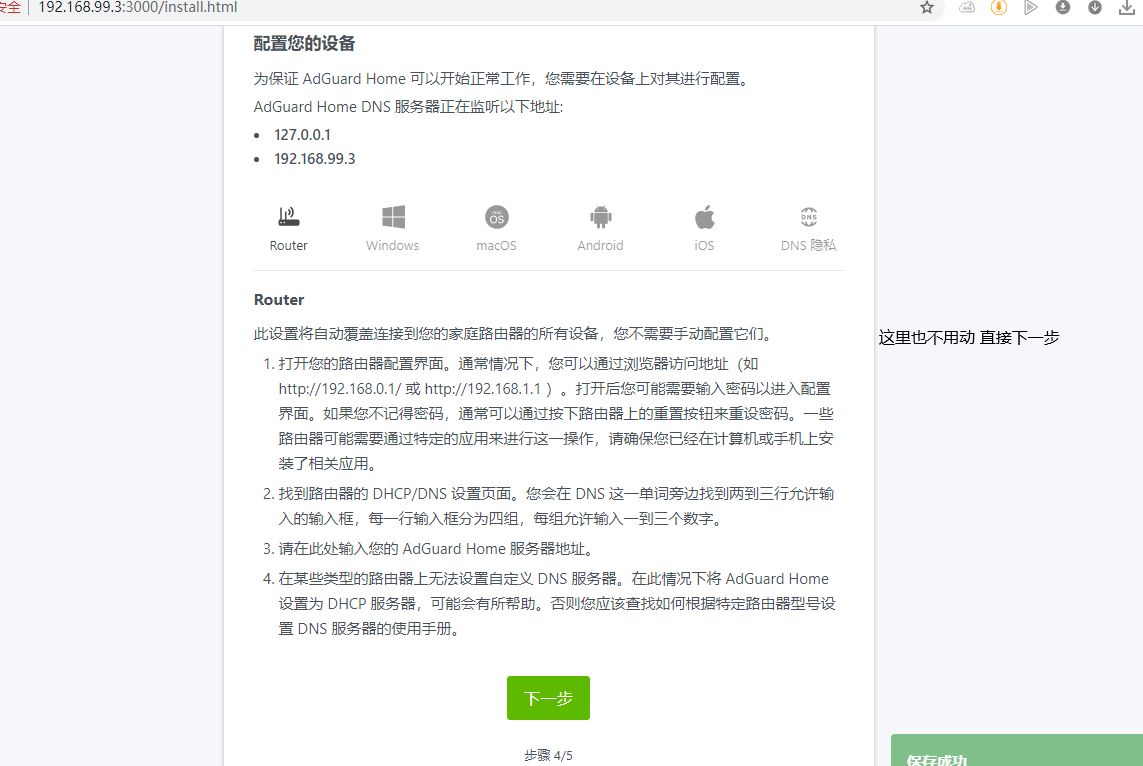
Task: Bookmark this page with the star icon
Action: pos(927,8)
